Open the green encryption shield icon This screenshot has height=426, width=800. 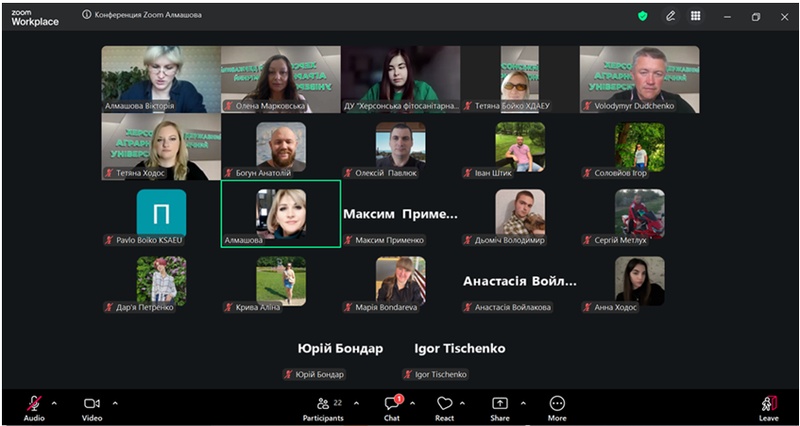[643, 16]
